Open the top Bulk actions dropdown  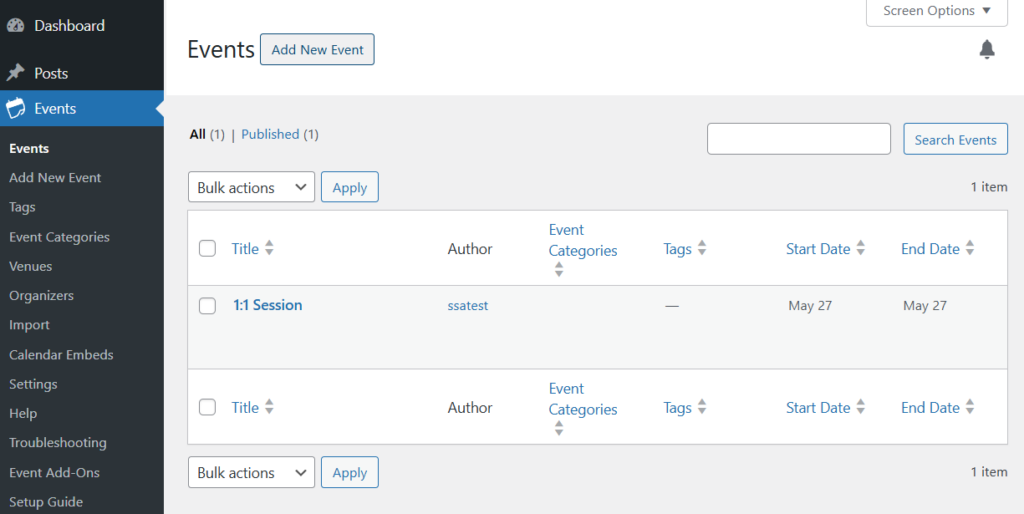tap(251, 187)
